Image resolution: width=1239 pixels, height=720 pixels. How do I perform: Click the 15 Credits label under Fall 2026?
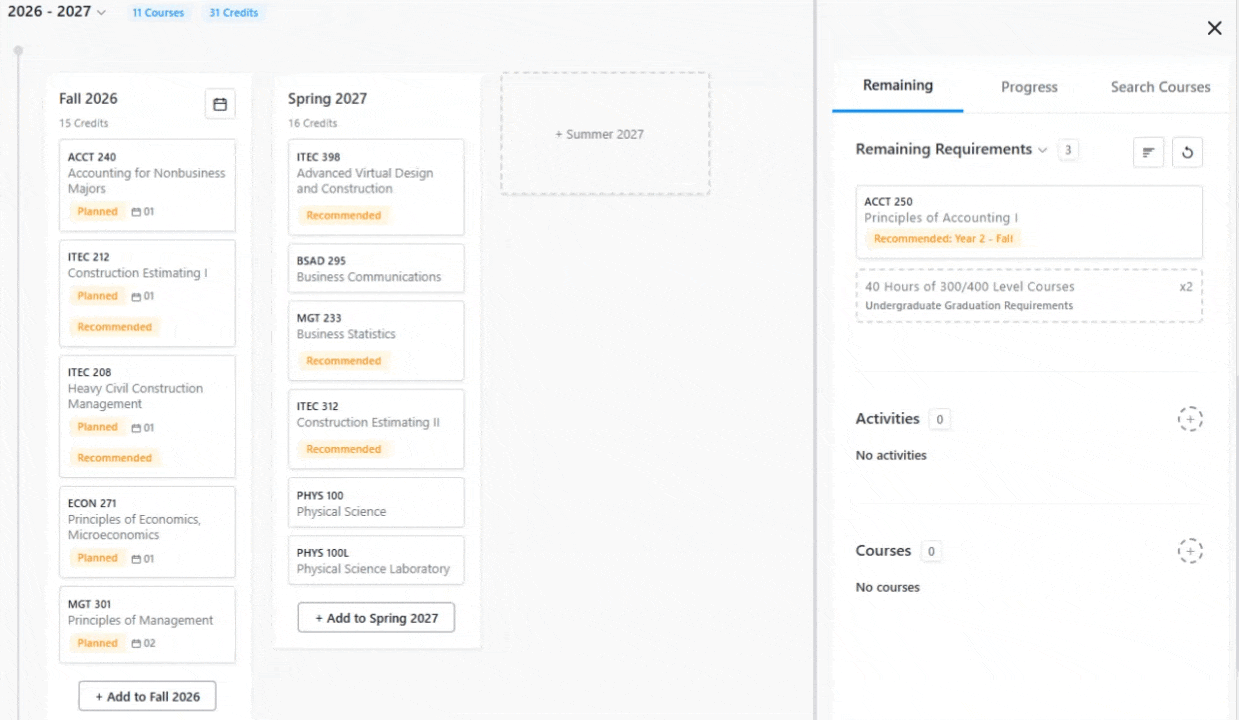point(84,123)
